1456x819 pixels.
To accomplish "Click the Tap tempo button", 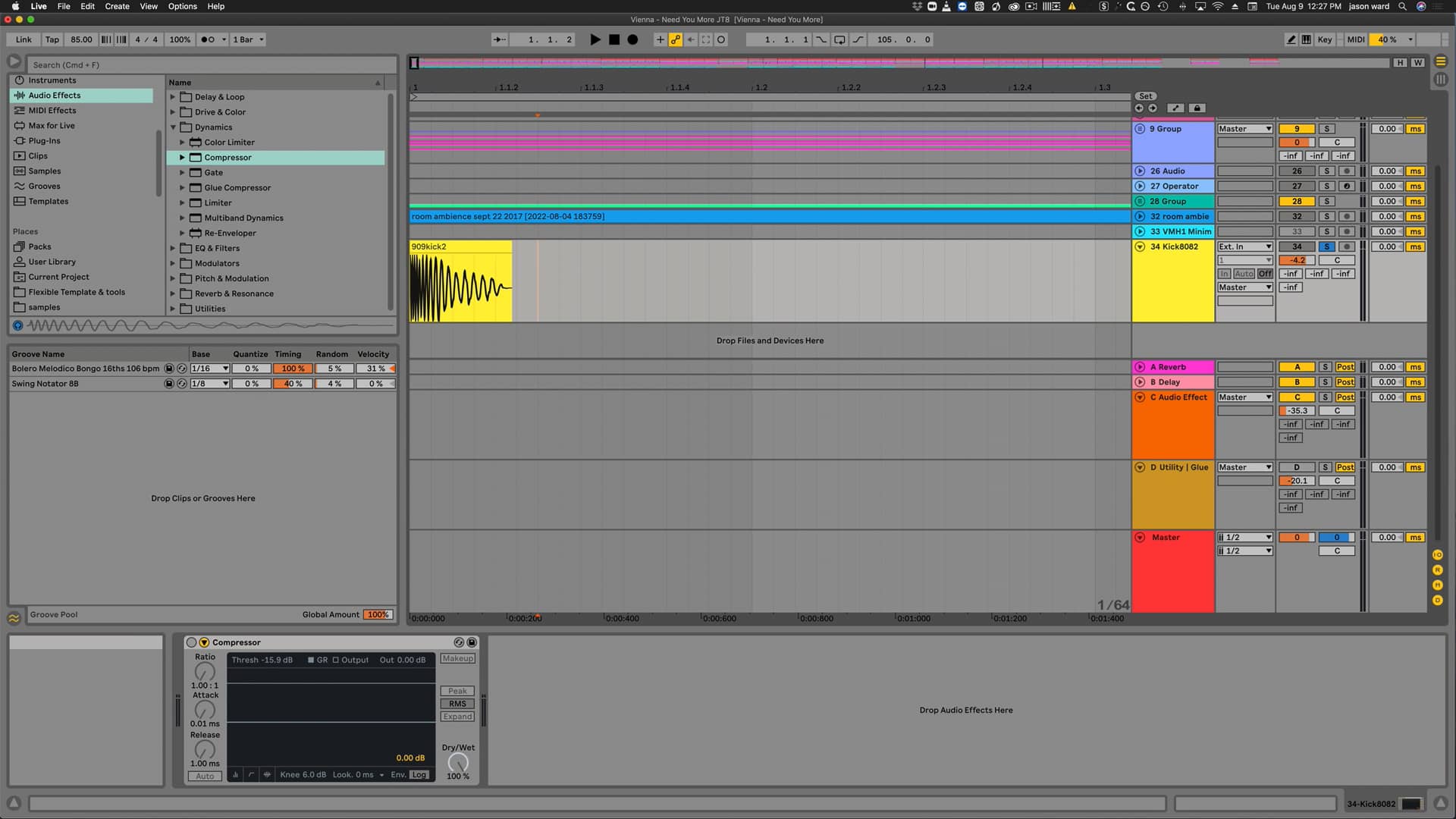I will 52,39.
